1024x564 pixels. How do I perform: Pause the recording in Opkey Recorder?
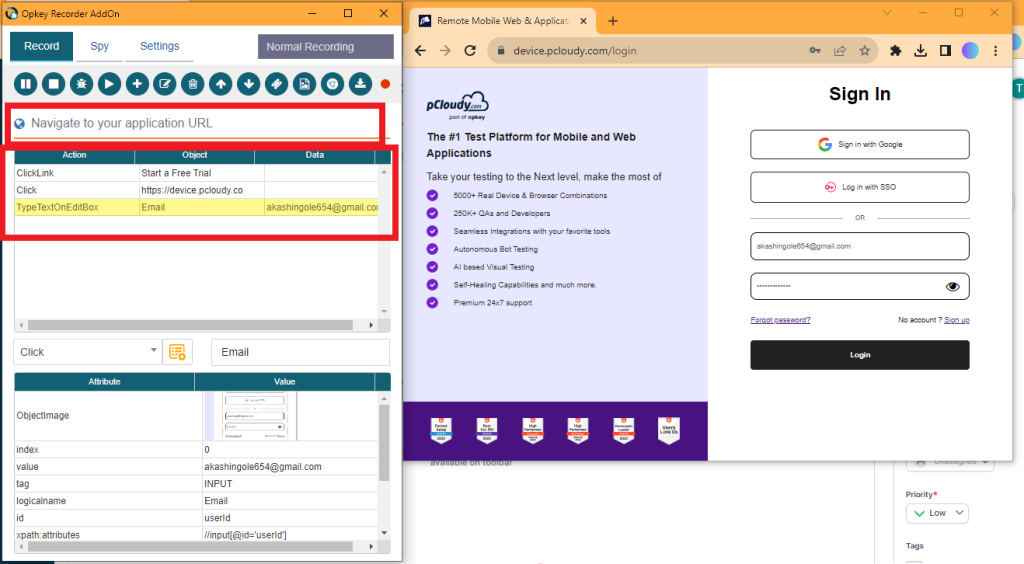pos(27,84)
